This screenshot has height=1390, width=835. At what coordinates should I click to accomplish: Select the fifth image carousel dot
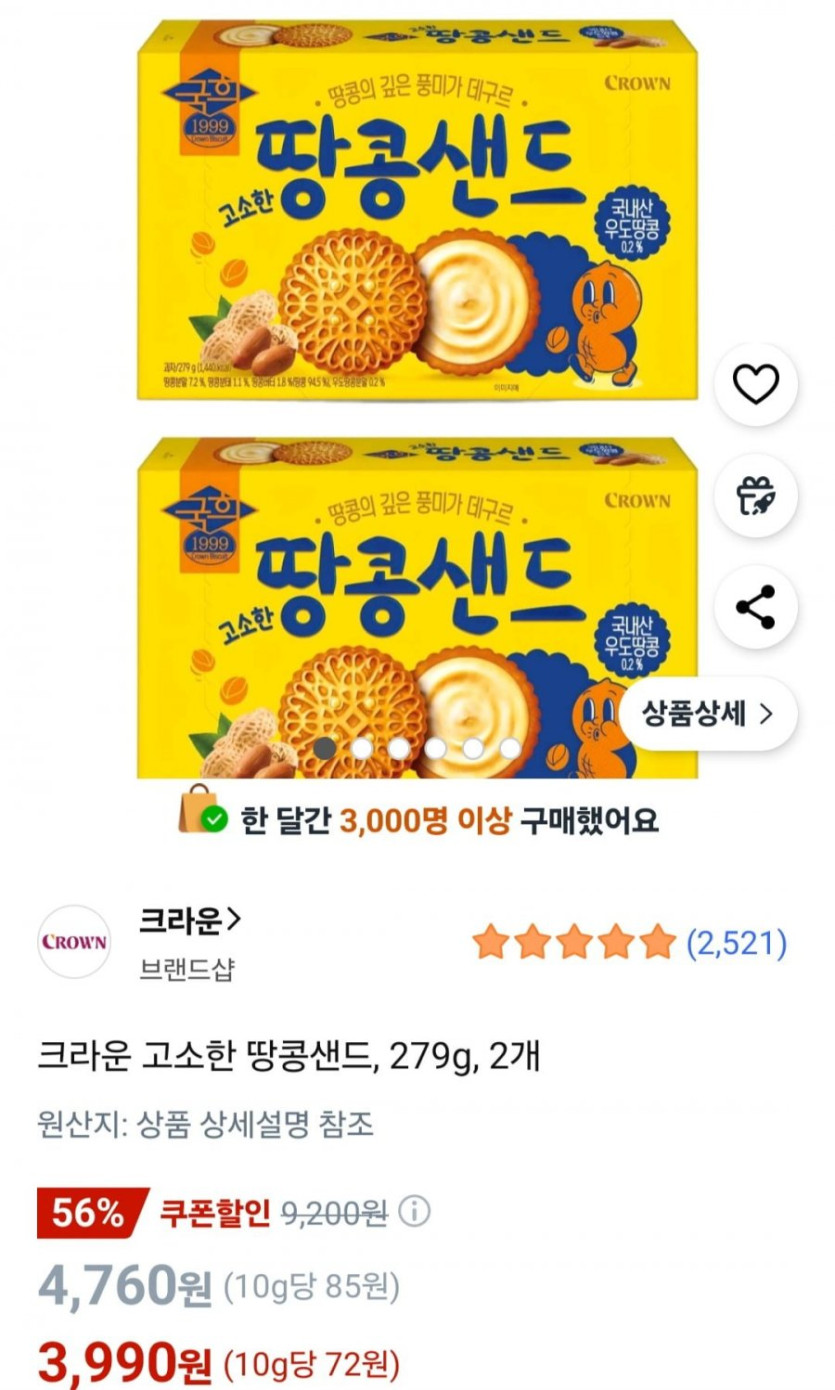[x=473, y=748]
